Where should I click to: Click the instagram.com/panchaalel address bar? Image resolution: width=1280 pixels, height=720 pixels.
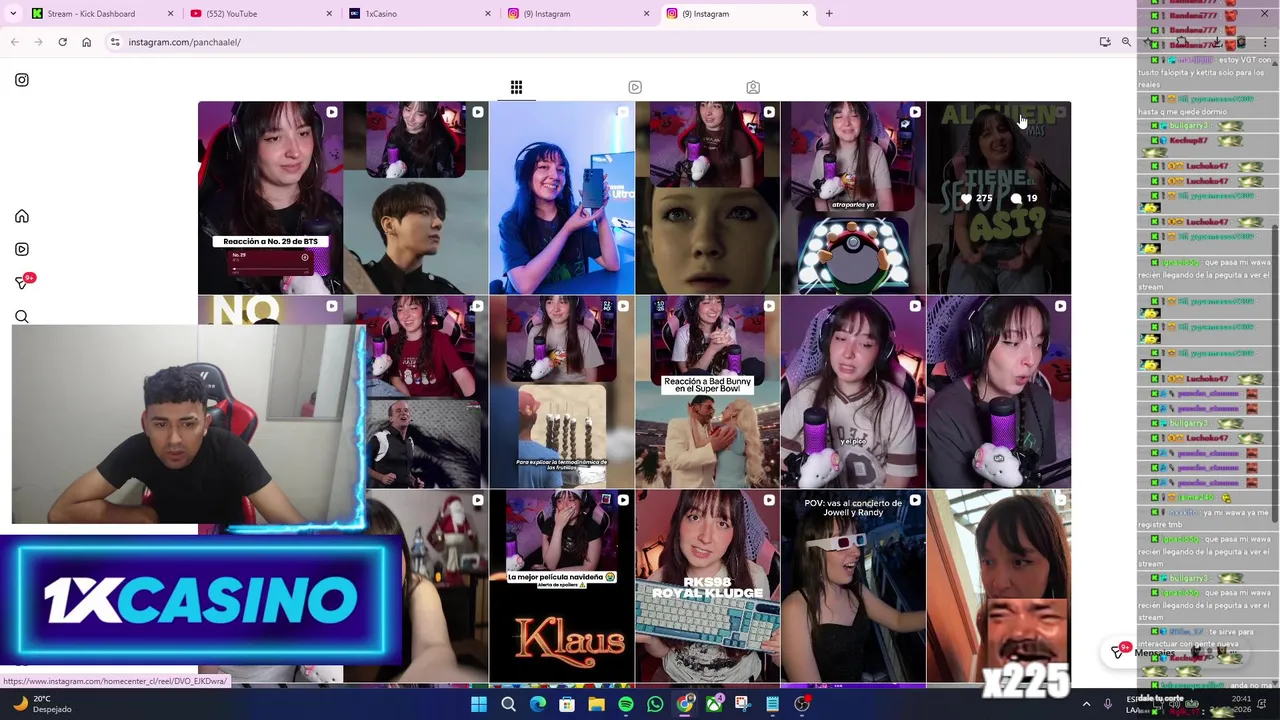600,42
